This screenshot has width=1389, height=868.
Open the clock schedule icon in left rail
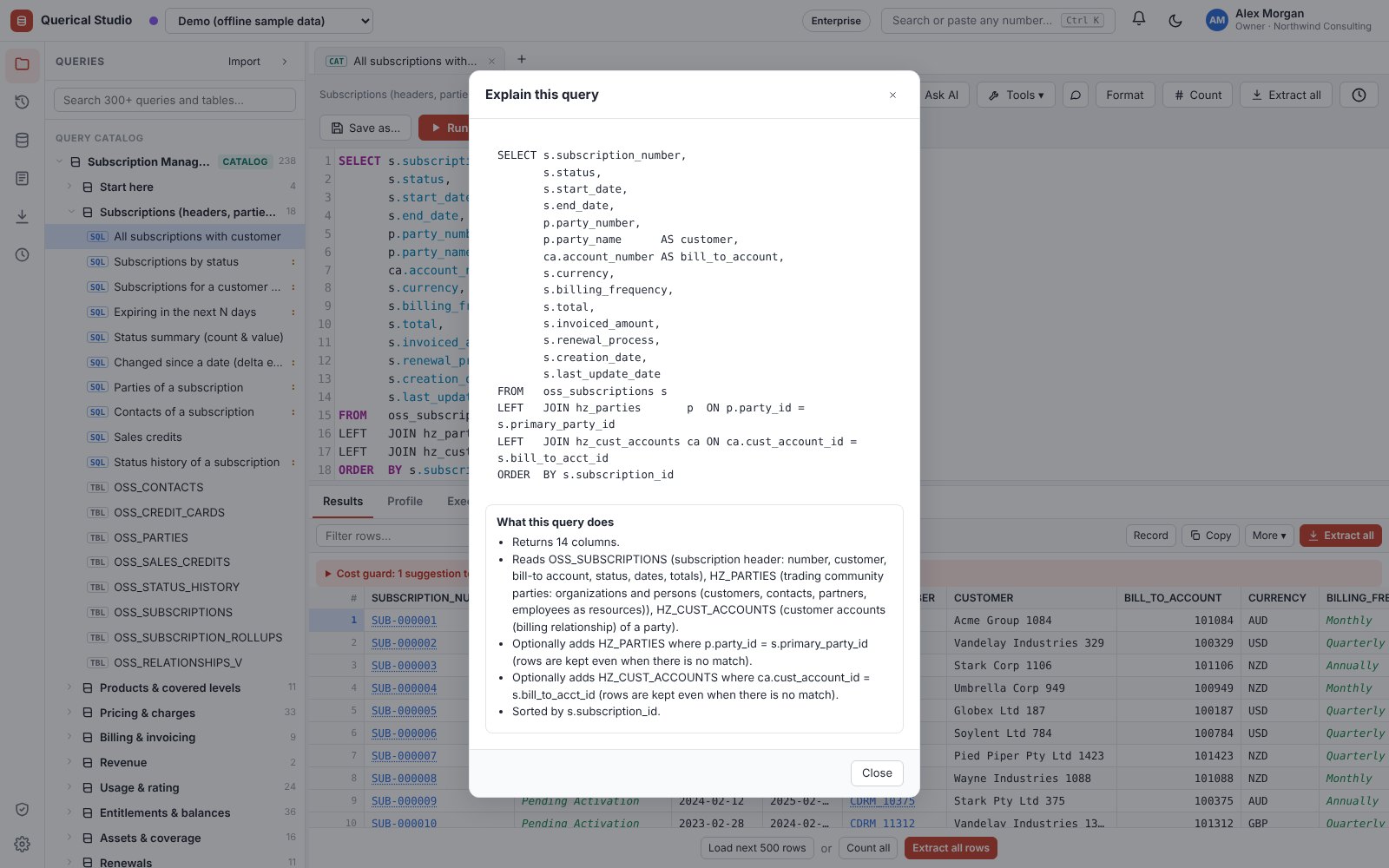point(23,255)
